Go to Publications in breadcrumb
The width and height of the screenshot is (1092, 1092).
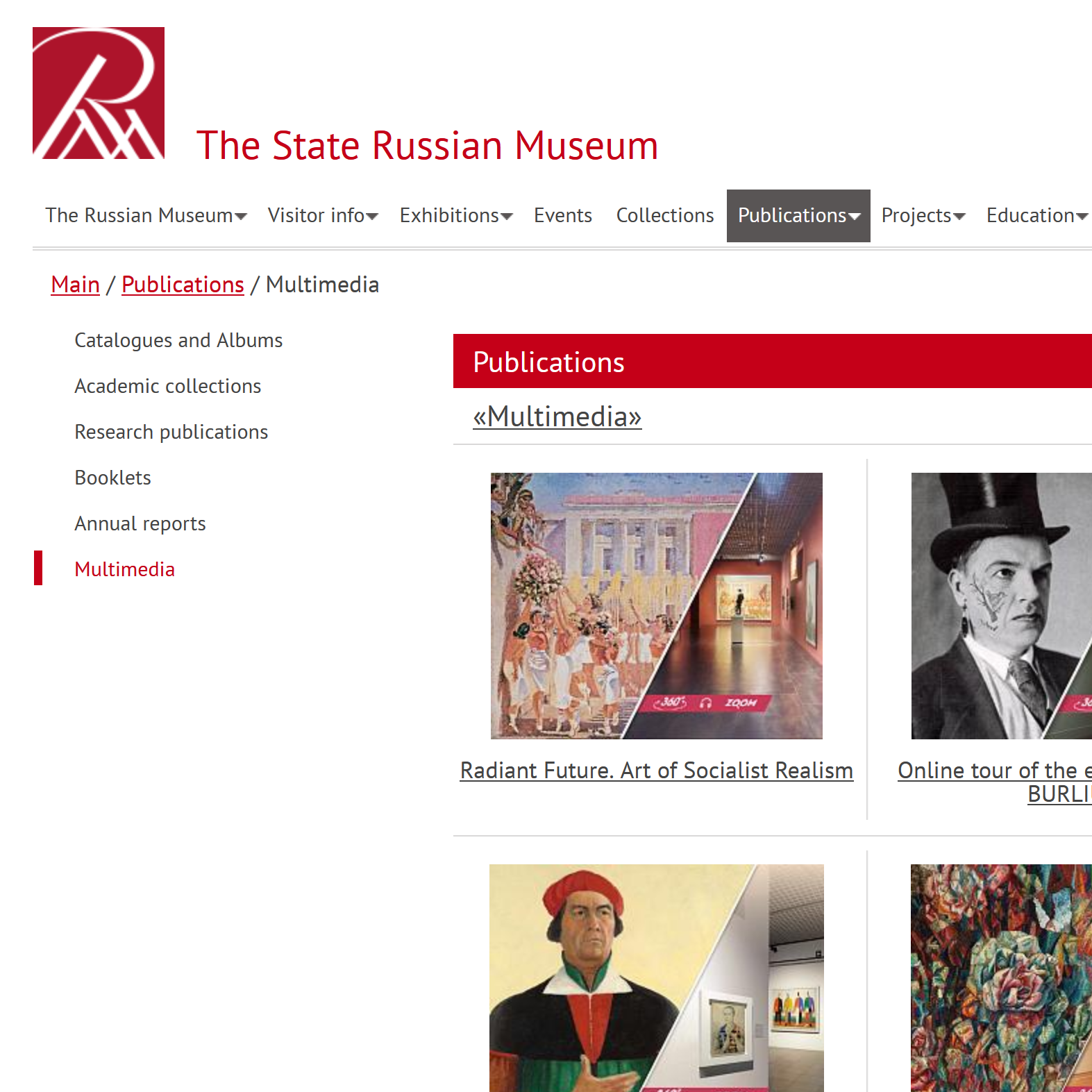183,285
